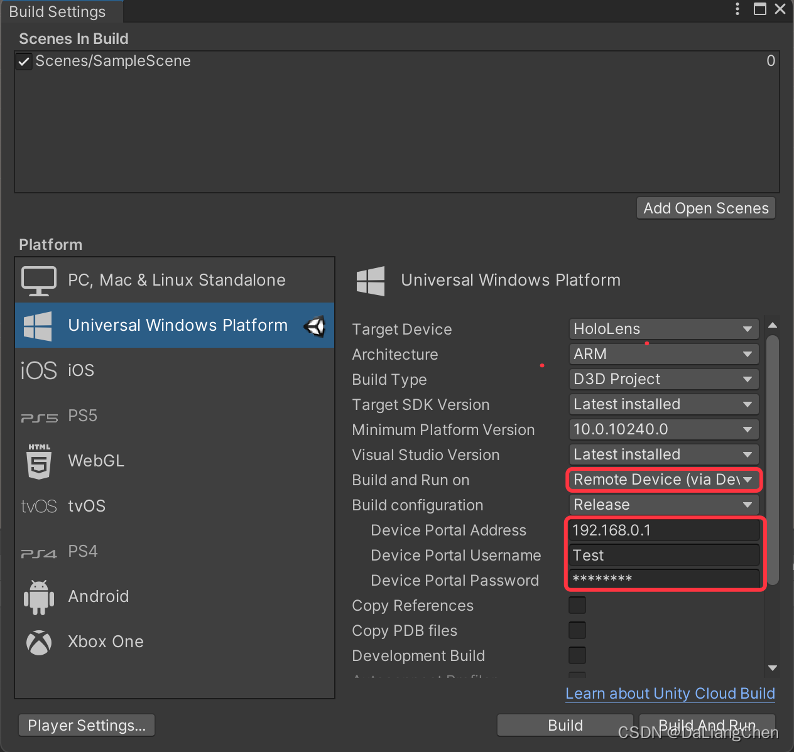Open the Build and Run on dropdown
Viewport: 794px width, 752px height.
tap(664, 480)
